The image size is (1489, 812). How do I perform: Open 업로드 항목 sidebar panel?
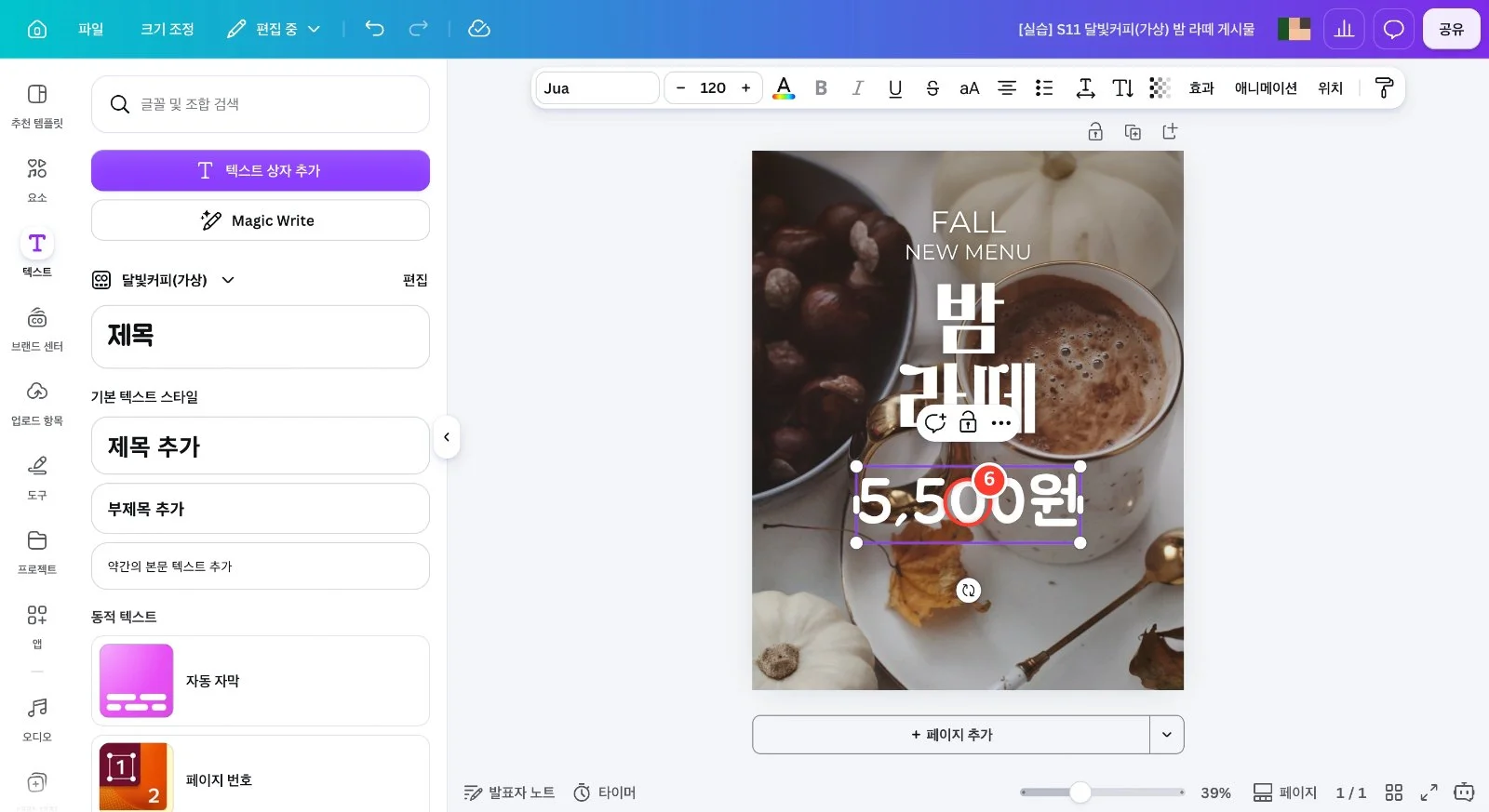(37, 403)
